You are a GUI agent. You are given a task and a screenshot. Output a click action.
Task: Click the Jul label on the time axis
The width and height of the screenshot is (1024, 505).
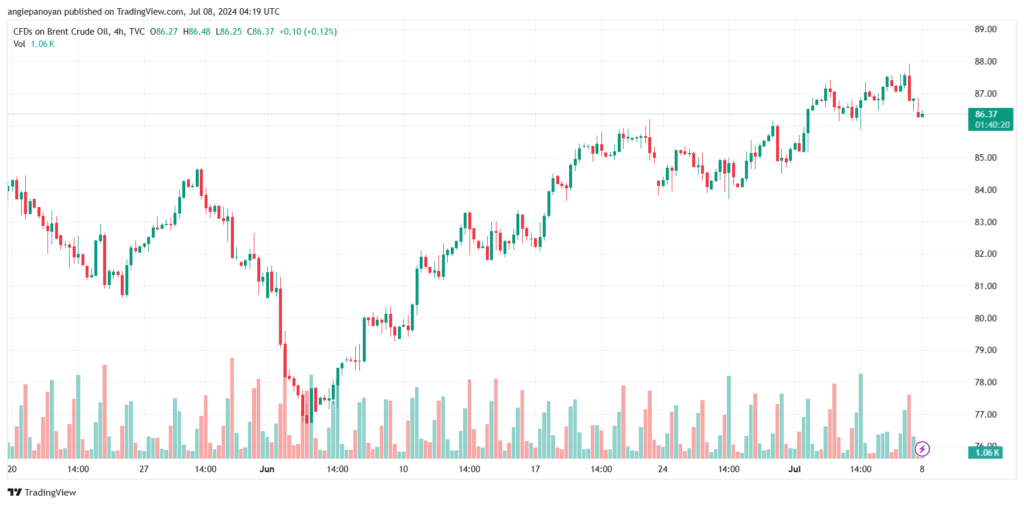click(794, 469)
